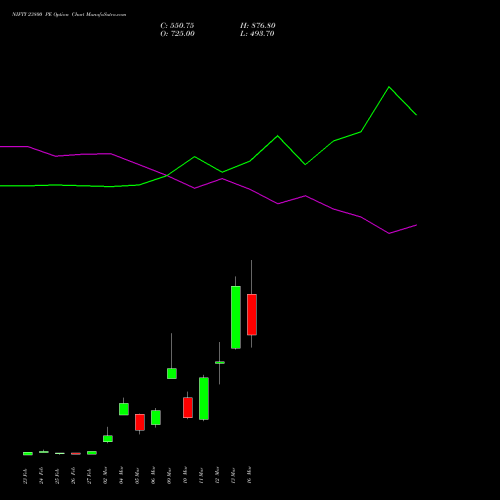Click the 11 Mar date label
Screen dimensions: 500x500
pyautogui.click(x=202, y=475)
